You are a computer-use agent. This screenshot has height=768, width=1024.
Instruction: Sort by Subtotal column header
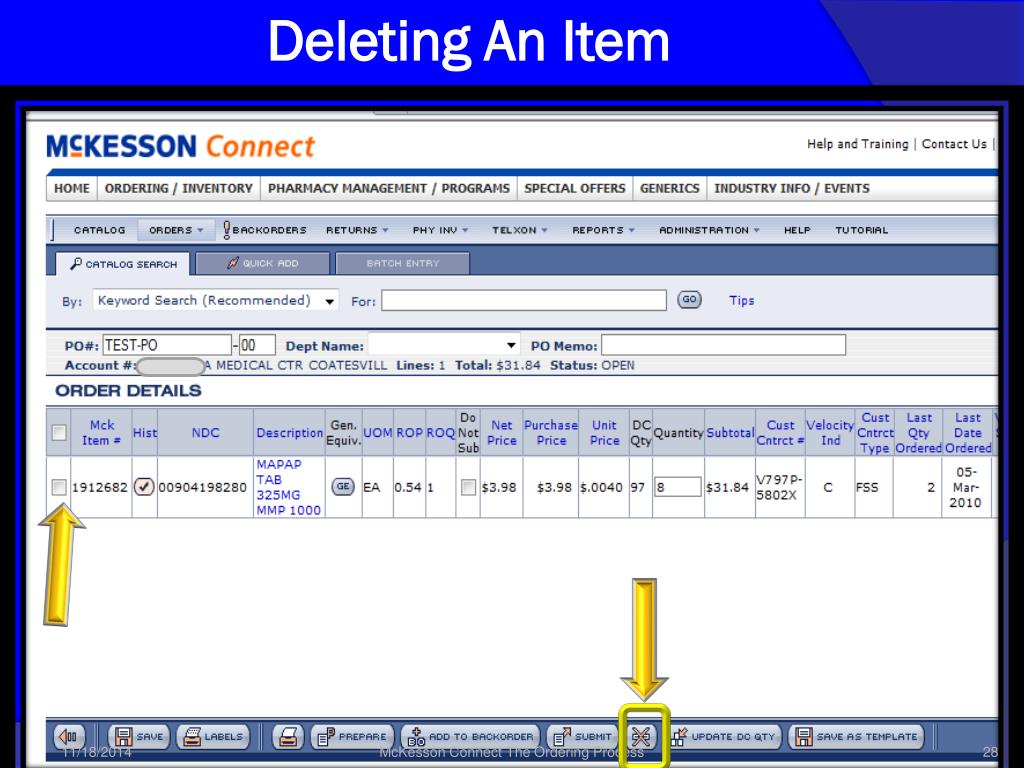click(730, 432)
